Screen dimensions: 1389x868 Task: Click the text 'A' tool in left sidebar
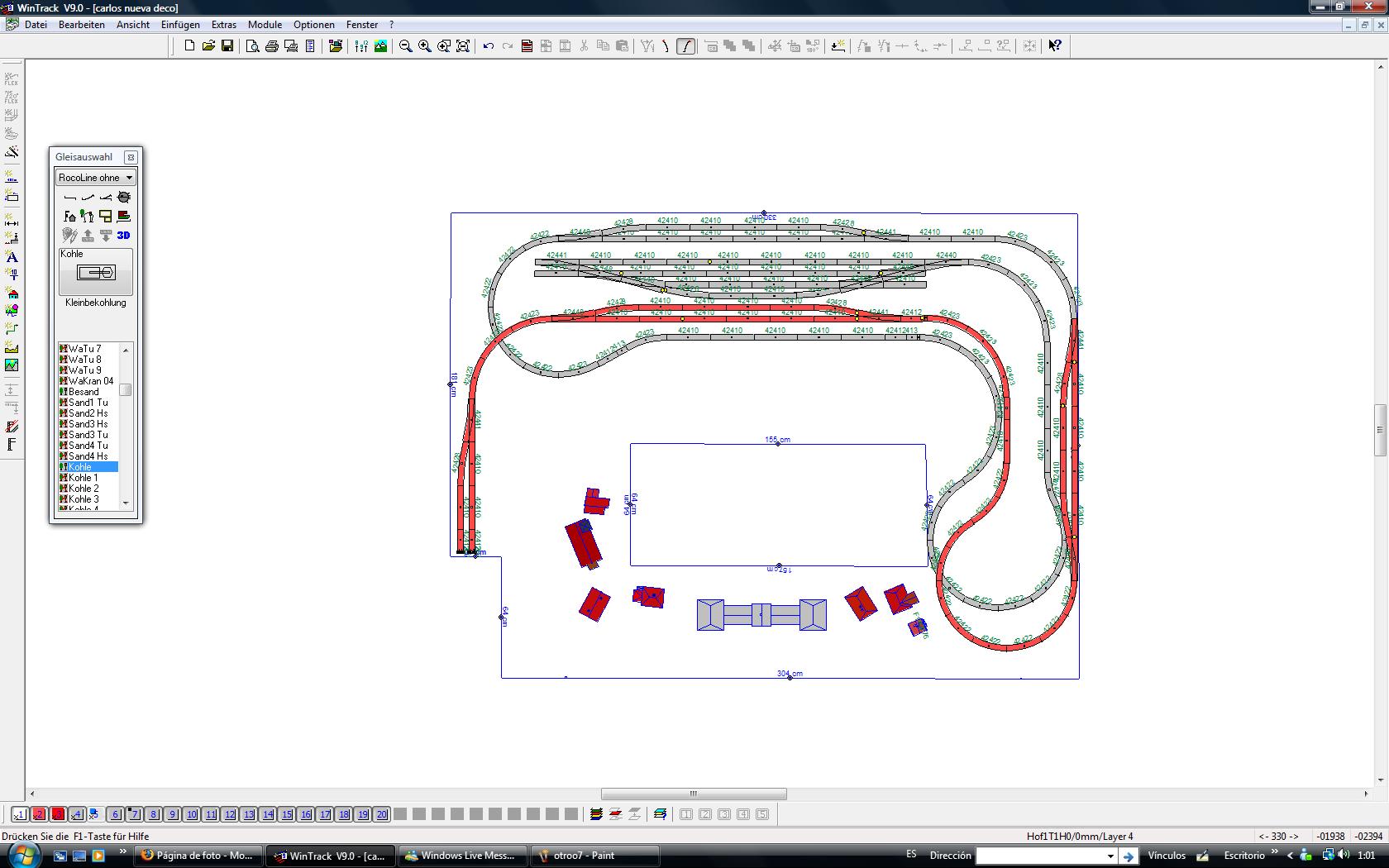pyautogui.click(x=12, y=258)
